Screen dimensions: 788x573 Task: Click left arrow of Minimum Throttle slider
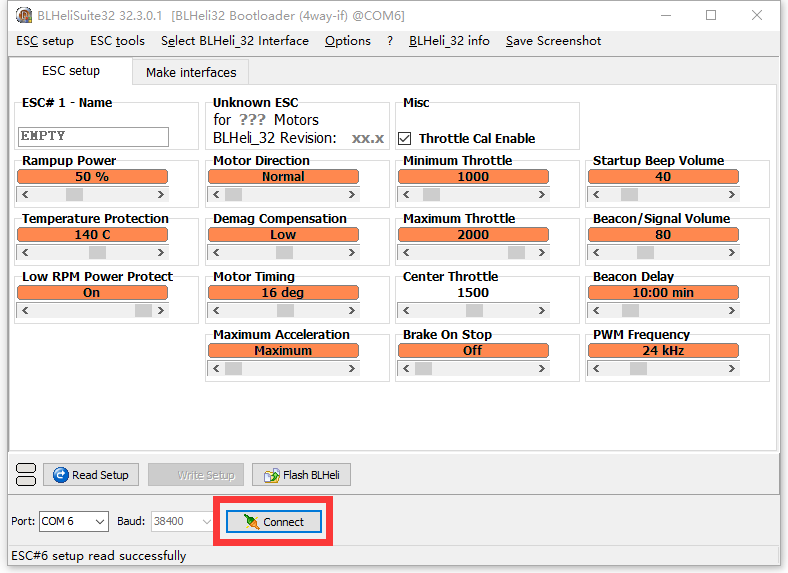[406, 195]
